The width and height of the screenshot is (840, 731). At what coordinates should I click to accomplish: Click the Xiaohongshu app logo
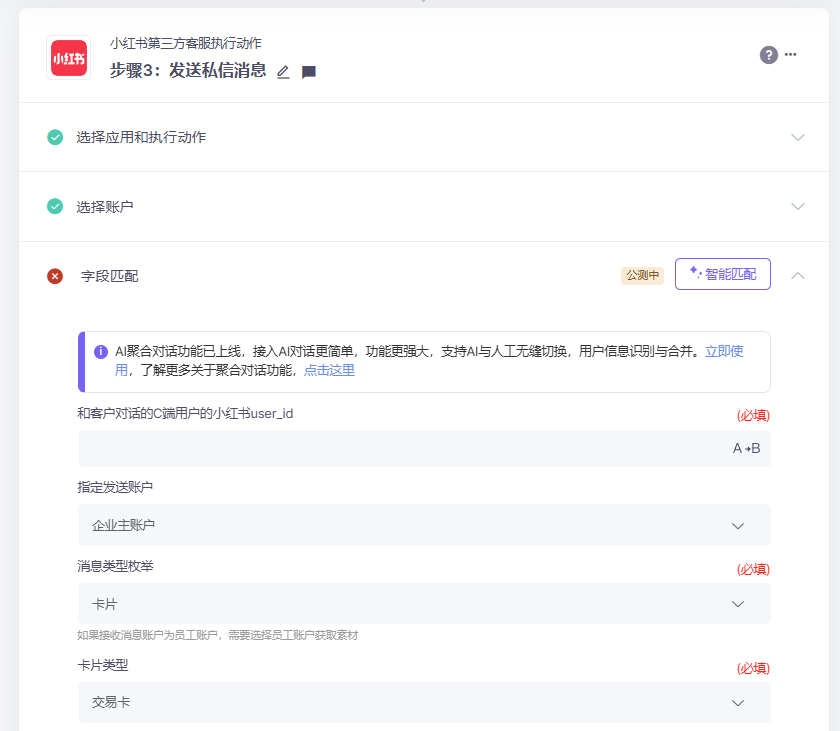coord(69,58)
